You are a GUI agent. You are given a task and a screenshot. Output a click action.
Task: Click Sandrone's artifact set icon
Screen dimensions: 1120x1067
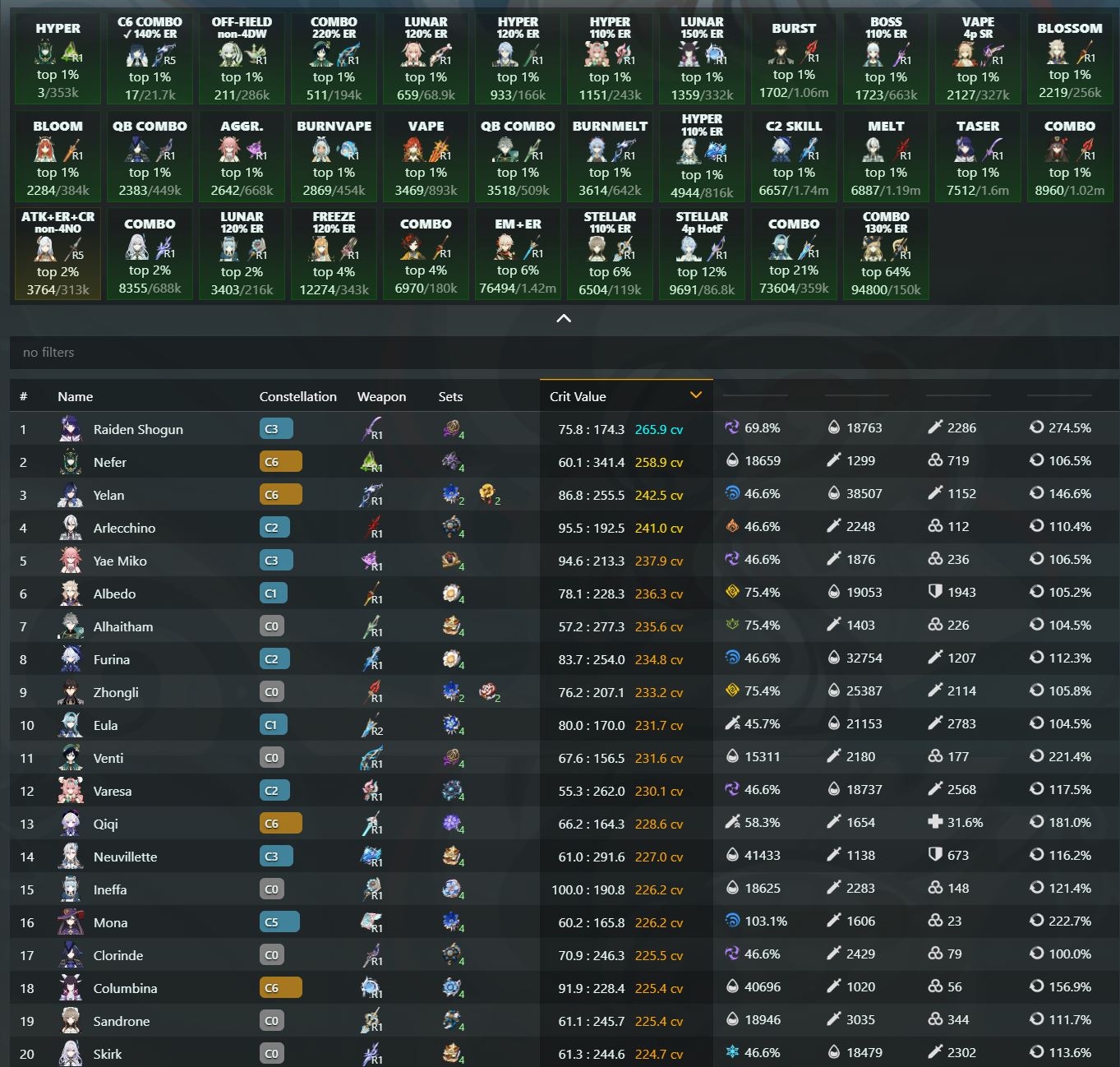point(452,1021)
